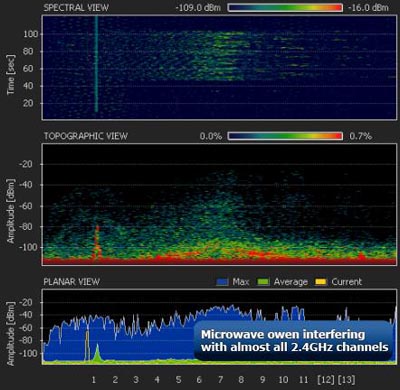Click channel 2 on the axis
The image size is (400, 390).
(x=115, y=380)
